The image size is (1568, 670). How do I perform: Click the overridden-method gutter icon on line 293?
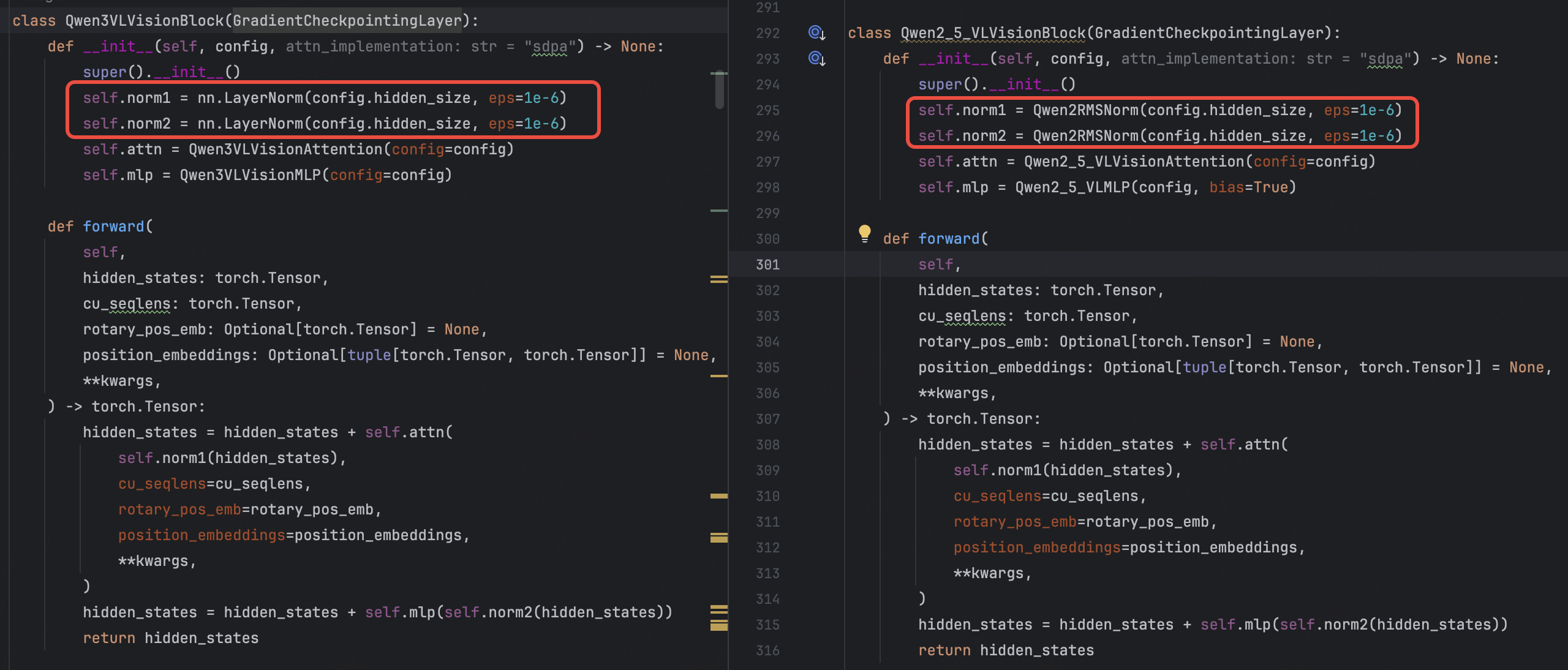point(816,58)
